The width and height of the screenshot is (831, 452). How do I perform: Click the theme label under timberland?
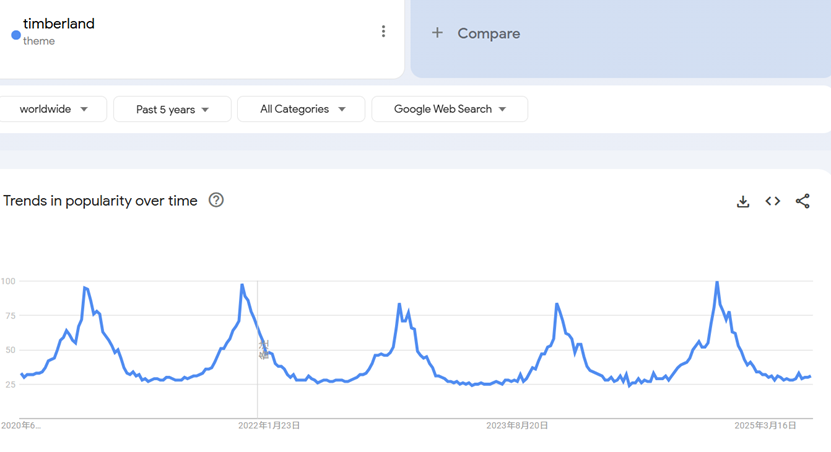click(39, 41)
